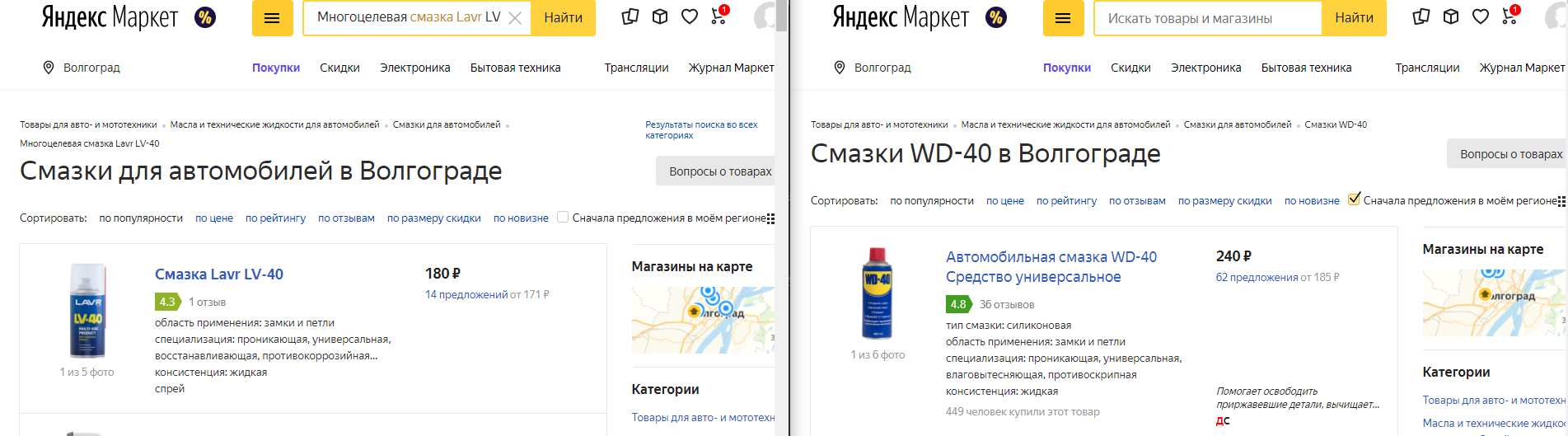Open the catalog hamburger menu in left window
Image resolution: width=1568 pixels, height=436 pixels.
click(x=272, y=18)
